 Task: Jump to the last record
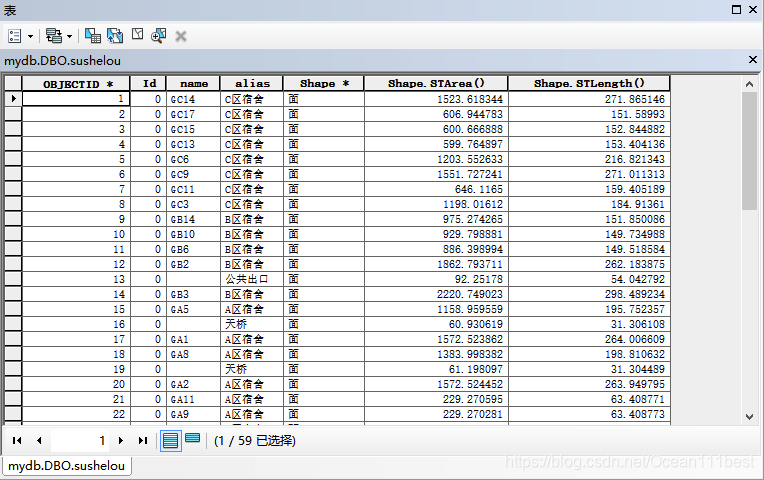143,441
